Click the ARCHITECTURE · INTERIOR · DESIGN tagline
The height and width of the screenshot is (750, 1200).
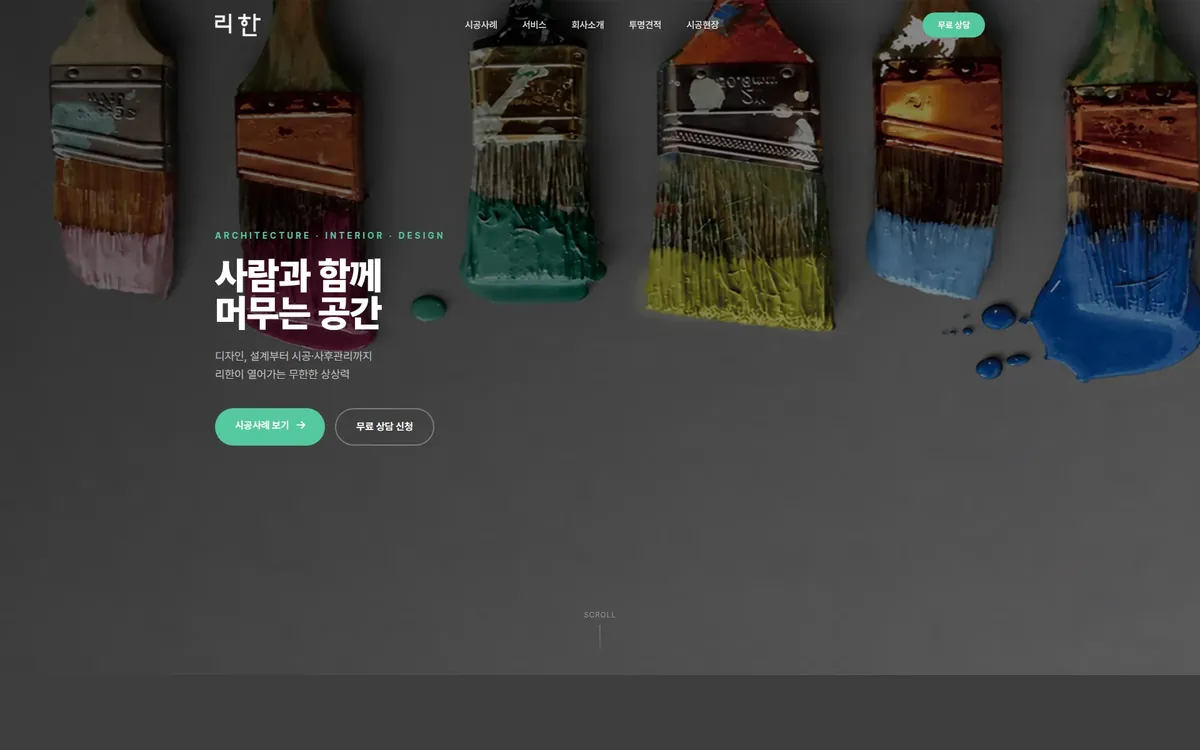tap(330, 236)
